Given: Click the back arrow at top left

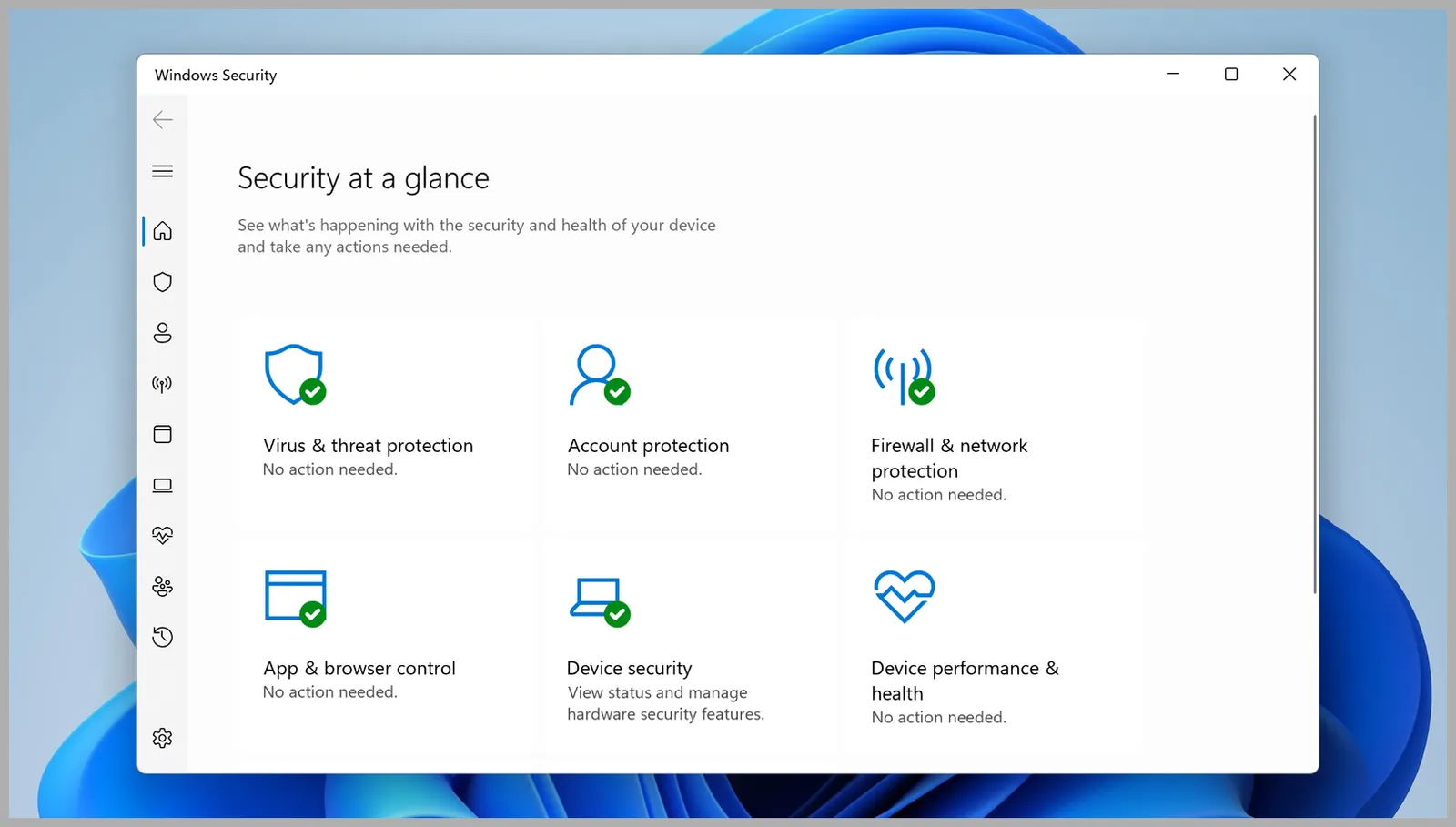Looking at the screenshot, I should point(162,119).
